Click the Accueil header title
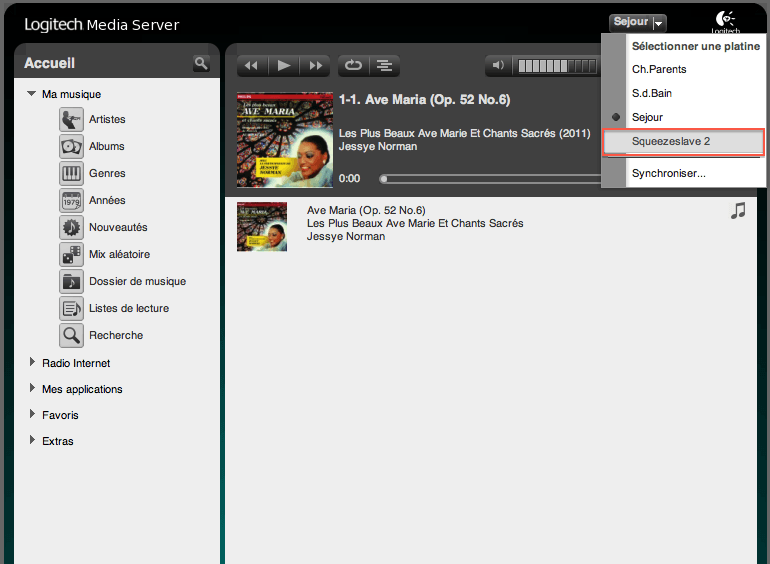 coord(50,63)
